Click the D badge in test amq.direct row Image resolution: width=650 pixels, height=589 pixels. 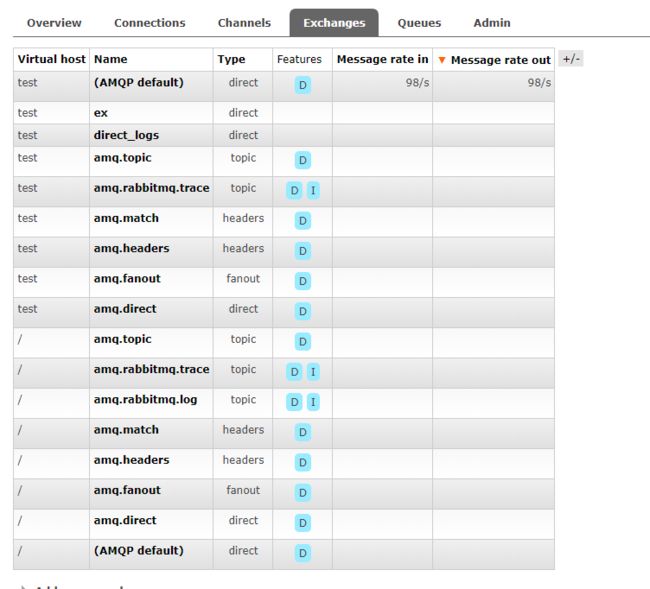303,312
